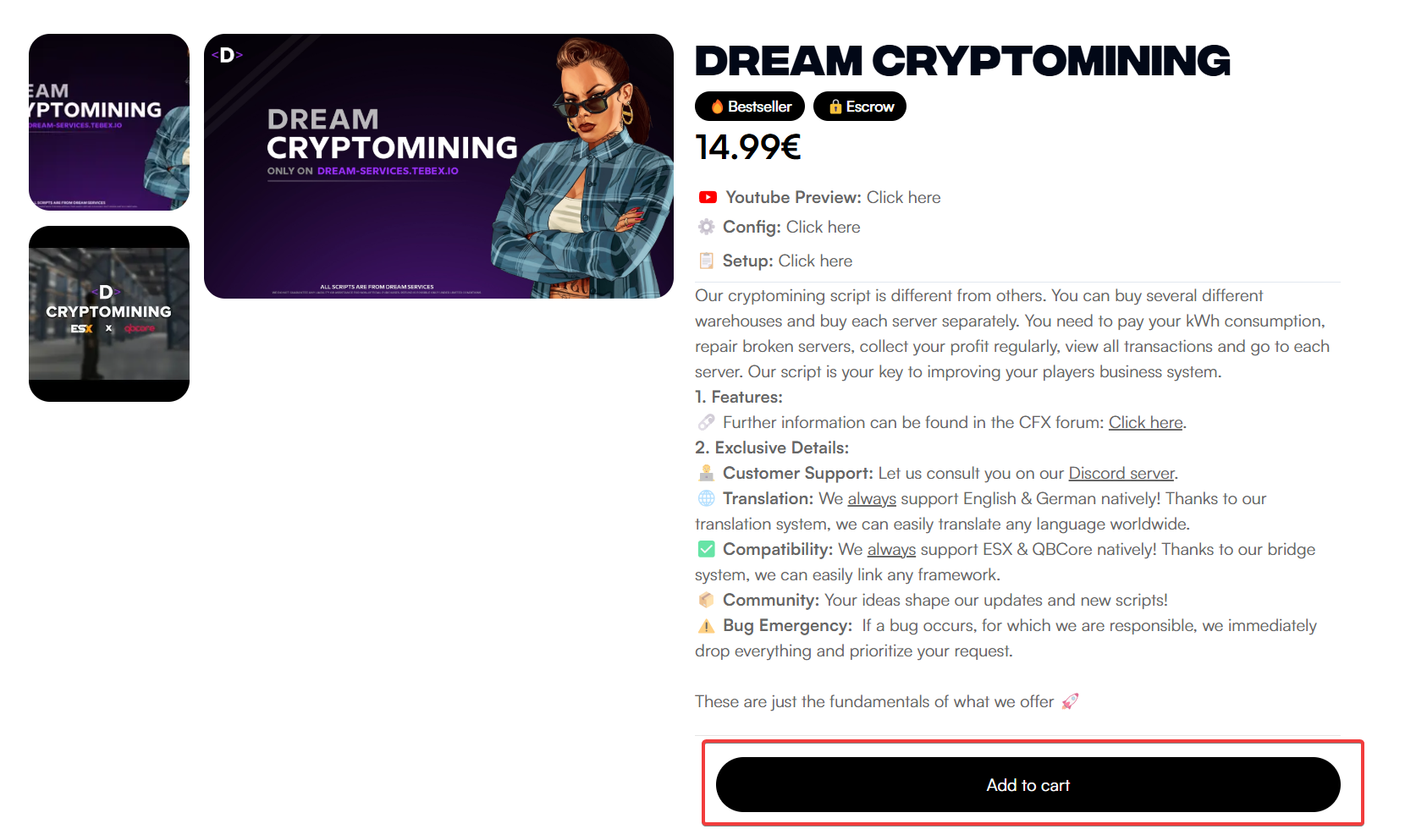Click the Customer Support person icon
Image resolution: width=1405 pixels, height=840 pixels.
click(706, 473)
